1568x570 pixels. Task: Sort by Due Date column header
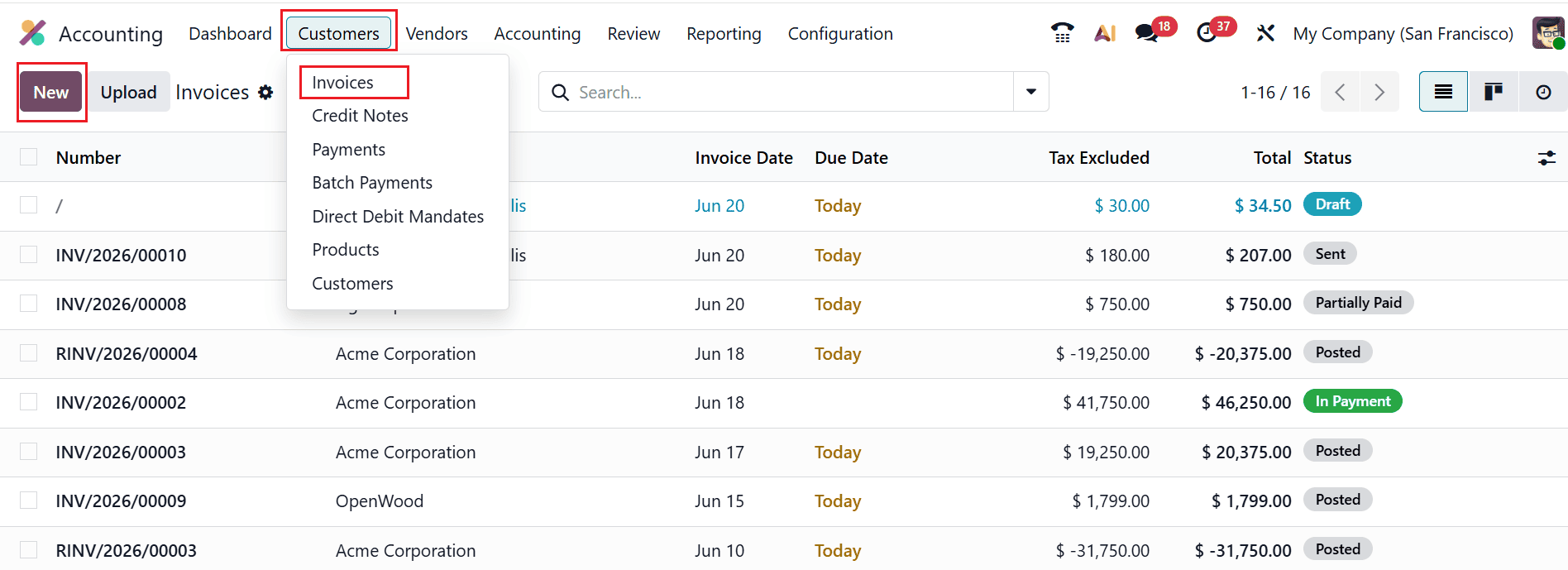(851, 157)
